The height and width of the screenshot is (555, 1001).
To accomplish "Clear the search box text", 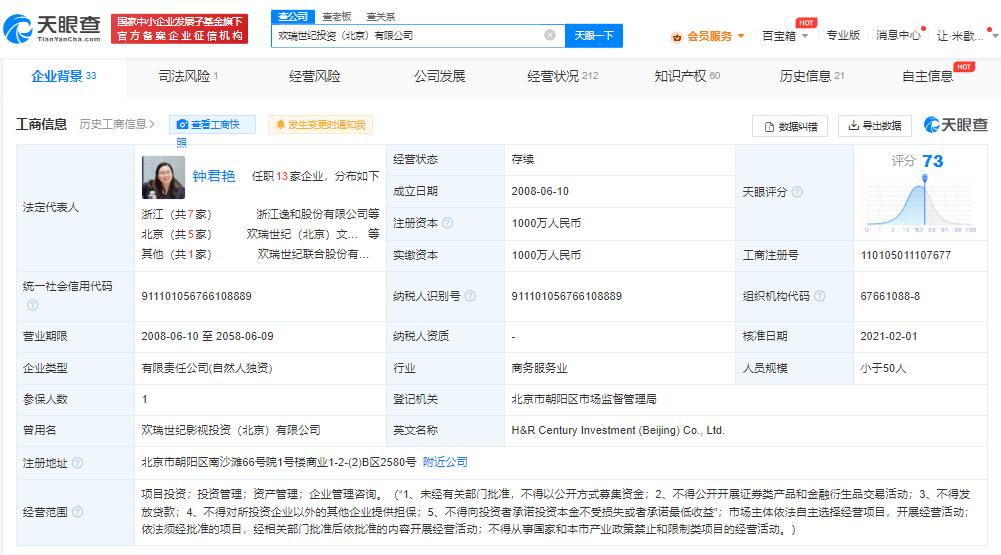I will [x=550, y=35].
